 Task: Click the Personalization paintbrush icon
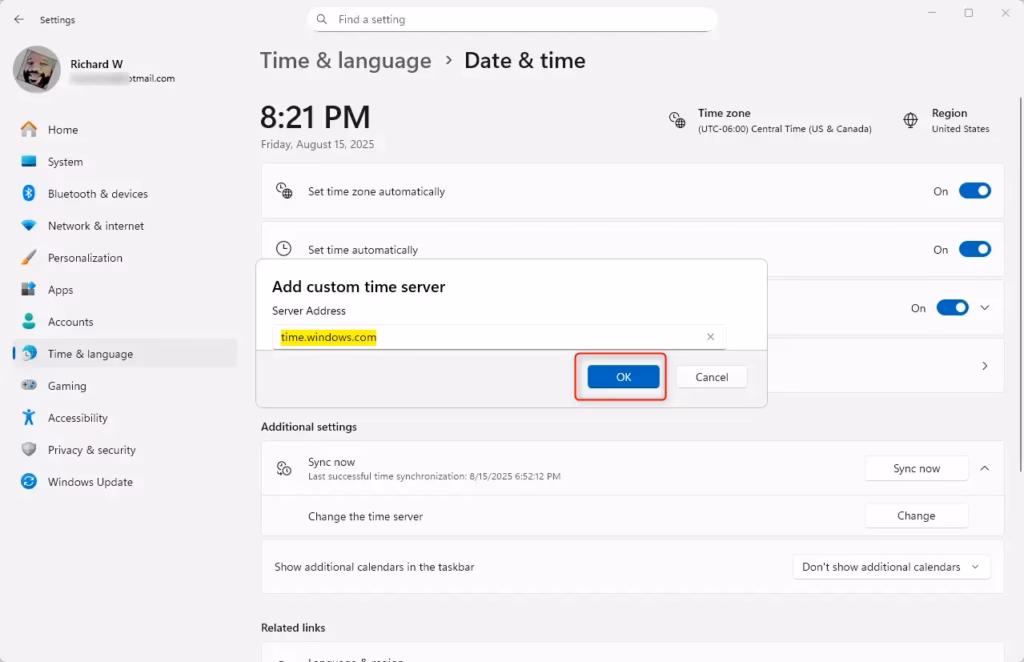pos(29,257)
